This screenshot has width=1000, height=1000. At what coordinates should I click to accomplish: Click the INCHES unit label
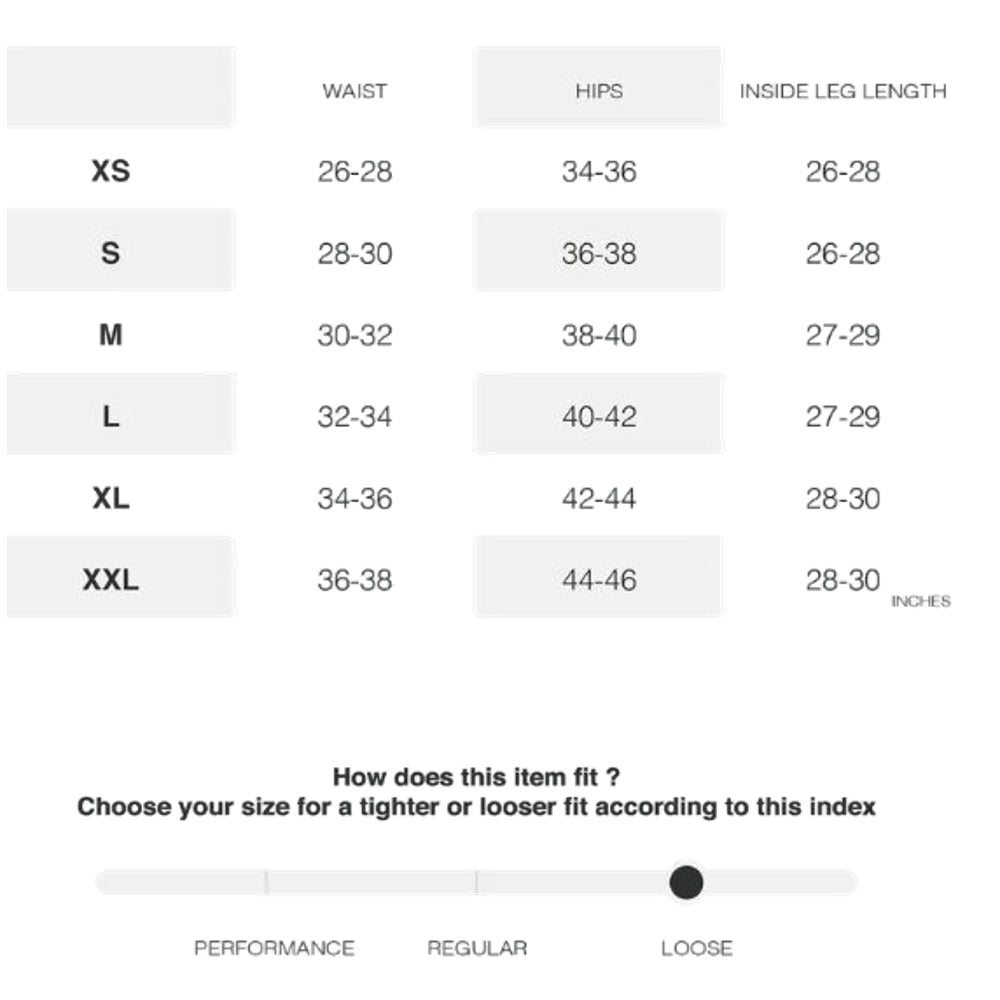click(920, 602)
